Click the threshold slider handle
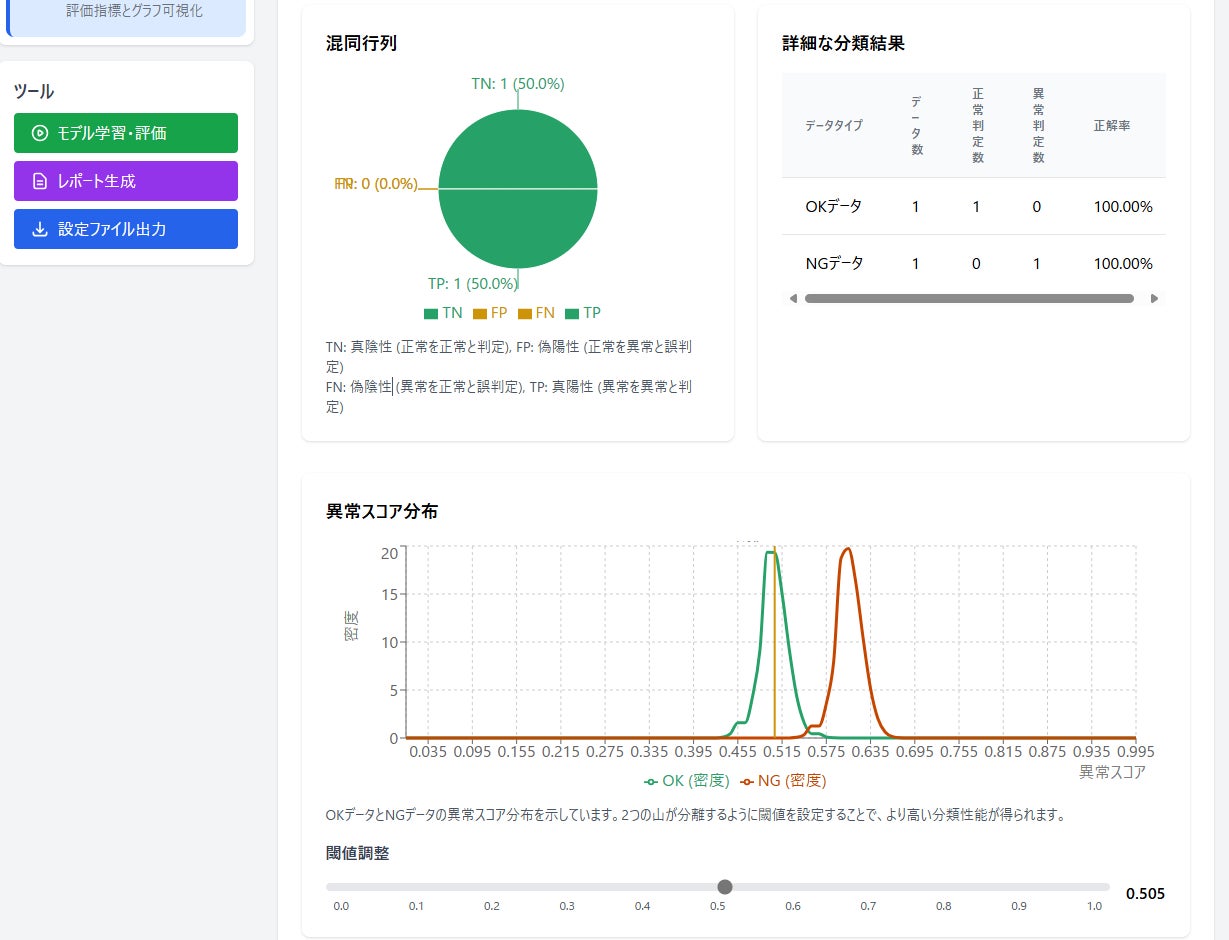 [725, 887]
